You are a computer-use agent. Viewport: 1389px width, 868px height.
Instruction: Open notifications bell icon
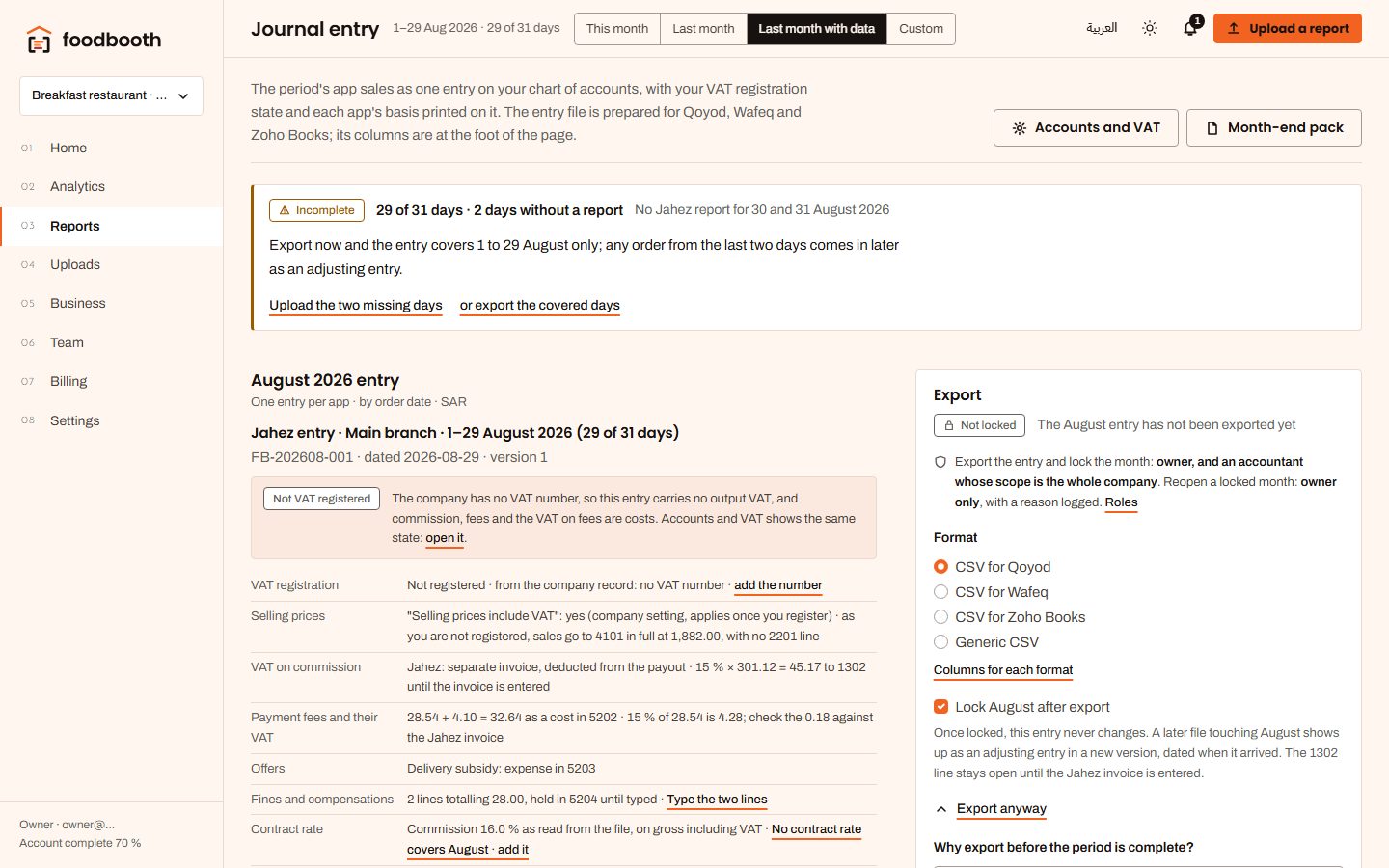[x=1190, y=29]
